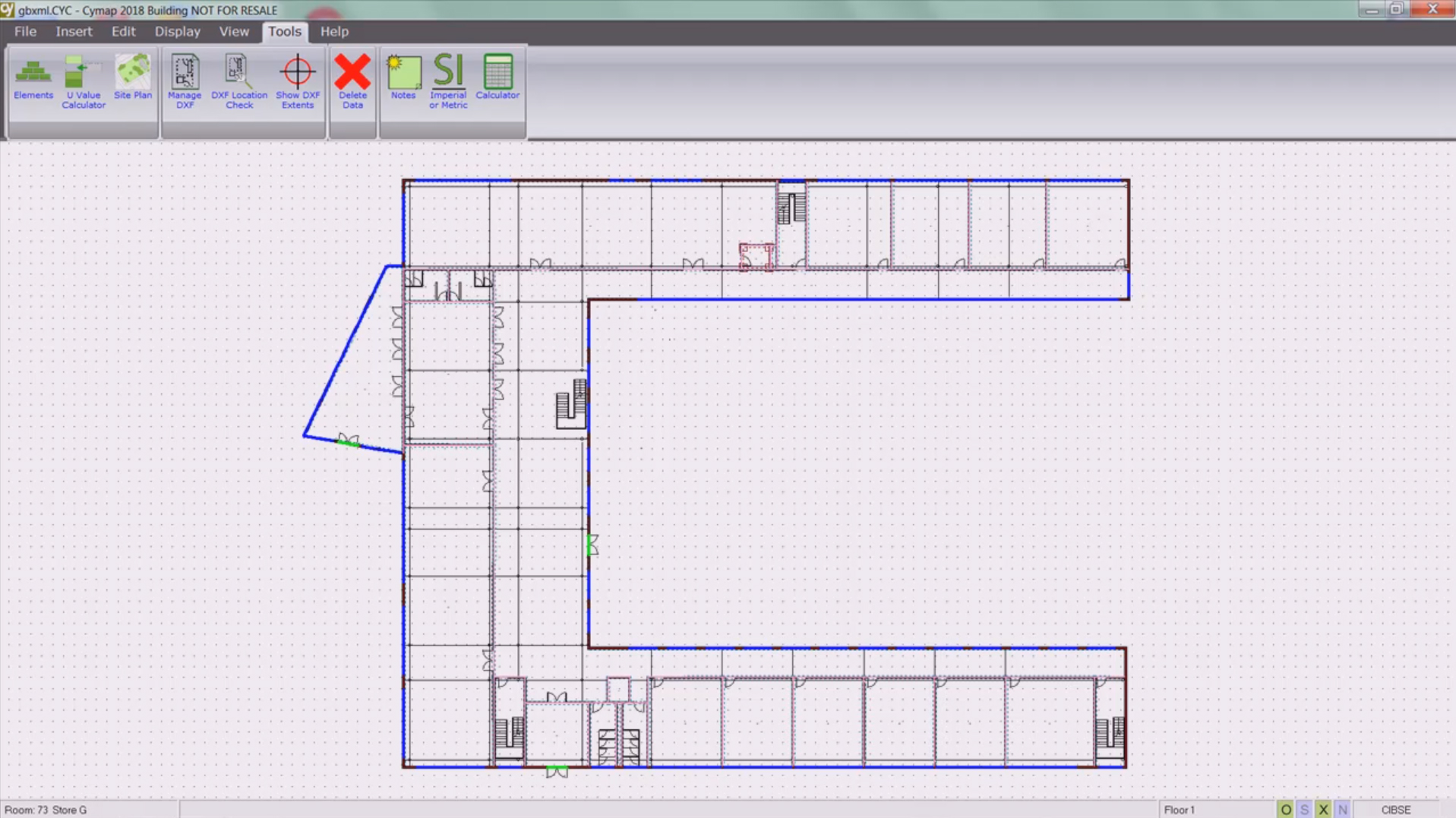Image resolution: width=1456 pixels, height=818 pixels.
Task: Open the Site Plan tool
Action: [133, 78]
